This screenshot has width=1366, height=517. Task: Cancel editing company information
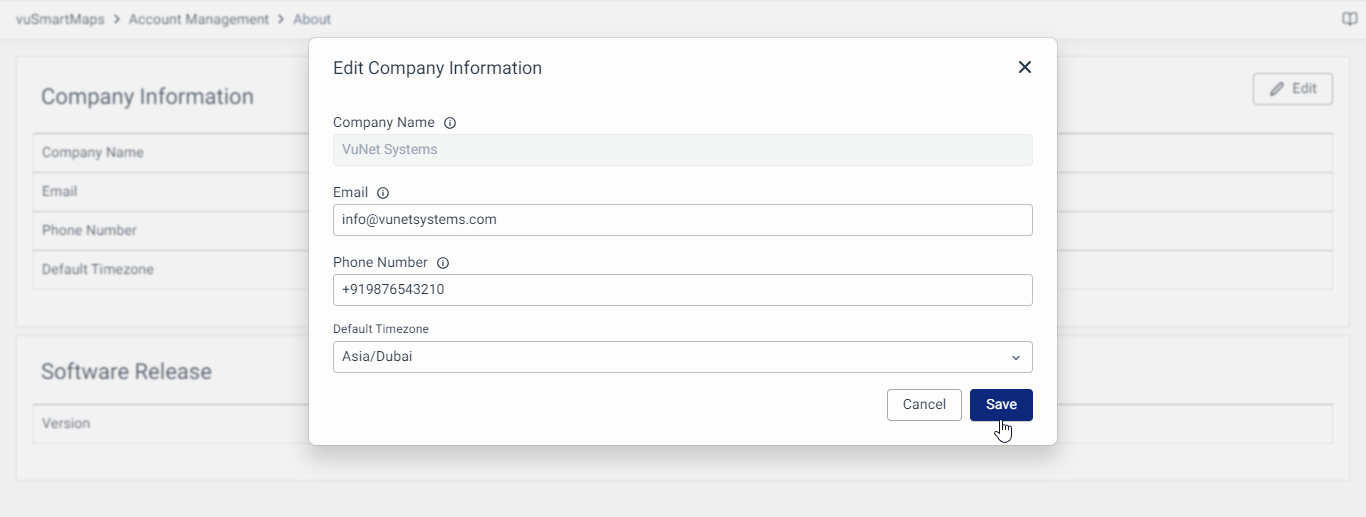coord(924,405)
